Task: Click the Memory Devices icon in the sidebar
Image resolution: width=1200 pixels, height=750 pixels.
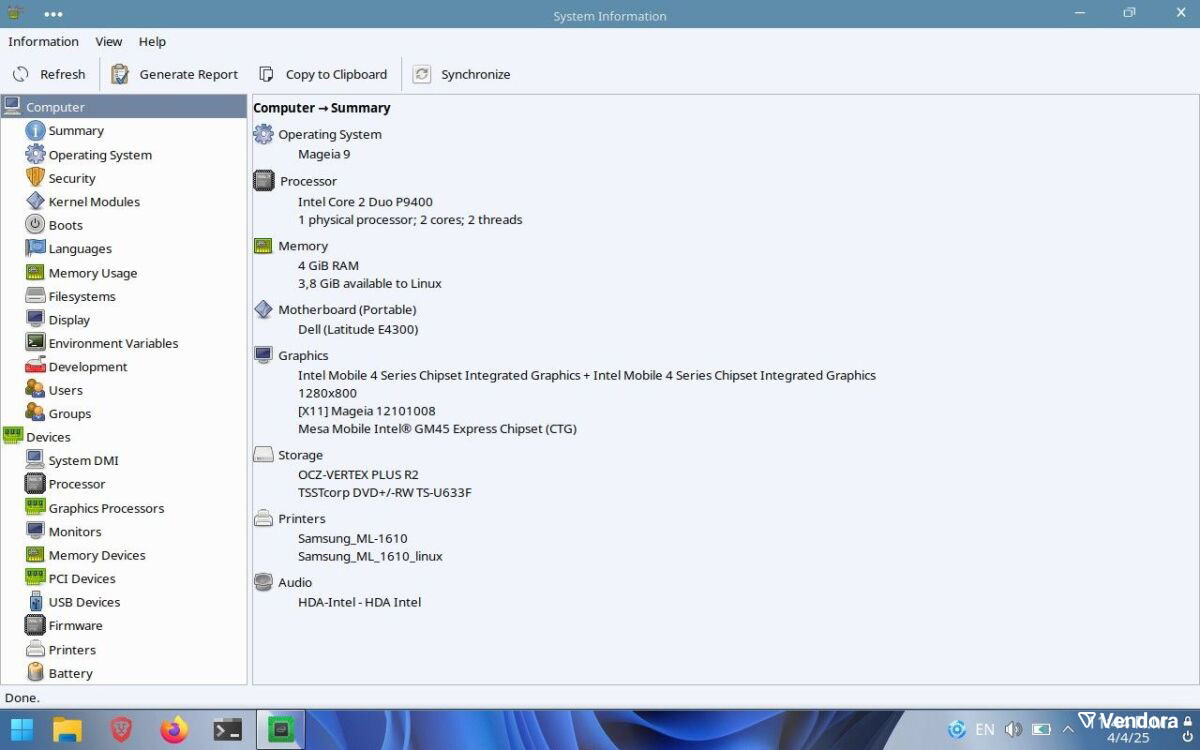Action: pyautogui.click(x=35, y=555)
